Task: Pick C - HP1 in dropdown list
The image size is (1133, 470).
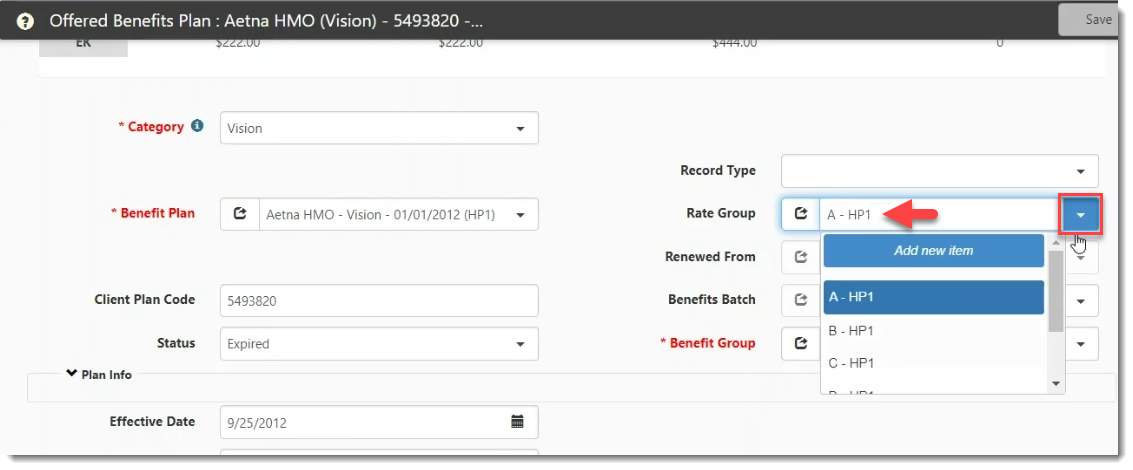Action: (933, 363)
